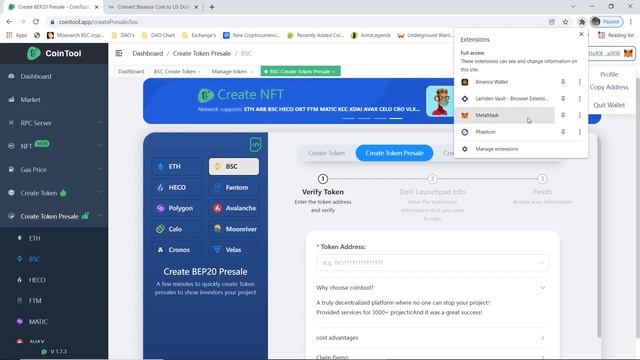
Task: Choose the Polygon network button
Action: (x=177, y=208)
